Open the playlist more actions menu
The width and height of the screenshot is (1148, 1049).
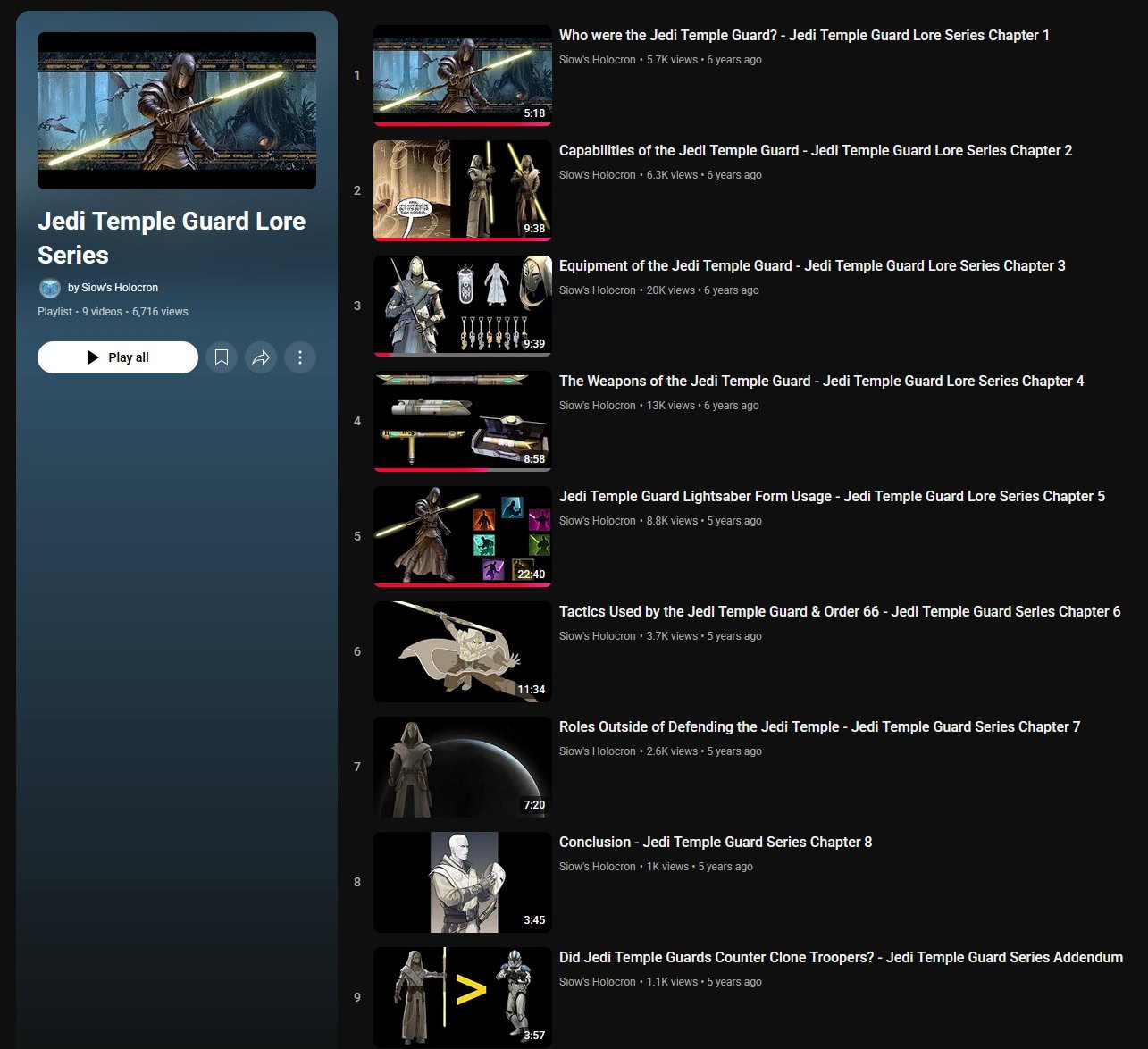coord(300,357)
